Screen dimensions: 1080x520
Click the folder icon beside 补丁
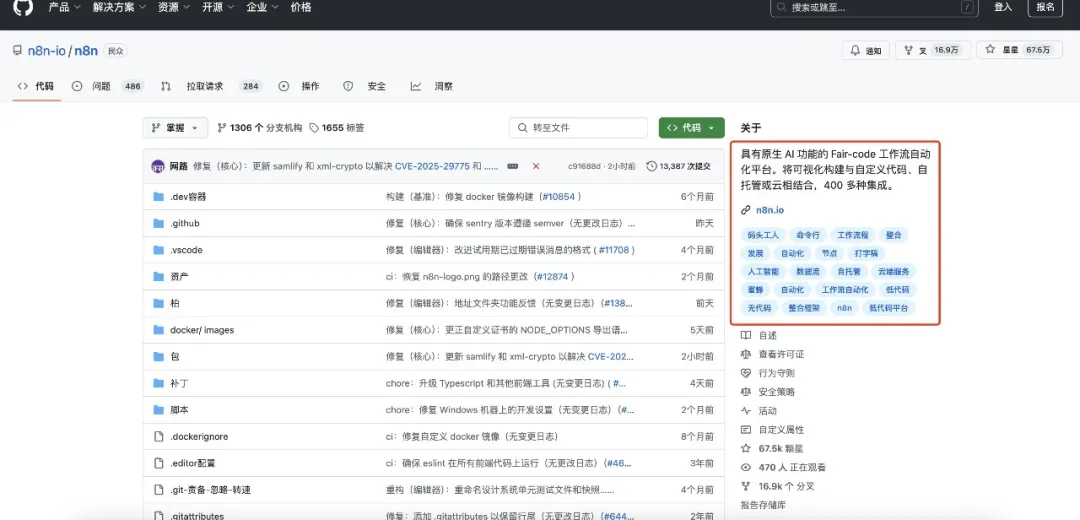pos(158,383)
